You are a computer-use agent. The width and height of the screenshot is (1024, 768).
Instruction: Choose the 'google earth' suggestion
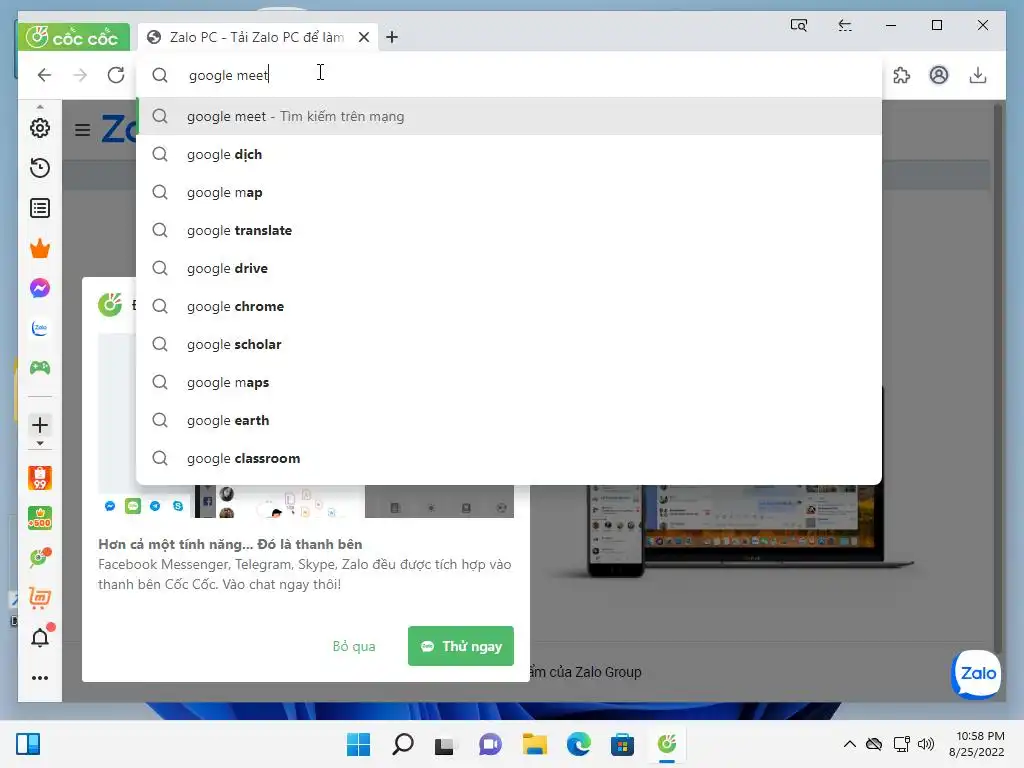point(509,420)
